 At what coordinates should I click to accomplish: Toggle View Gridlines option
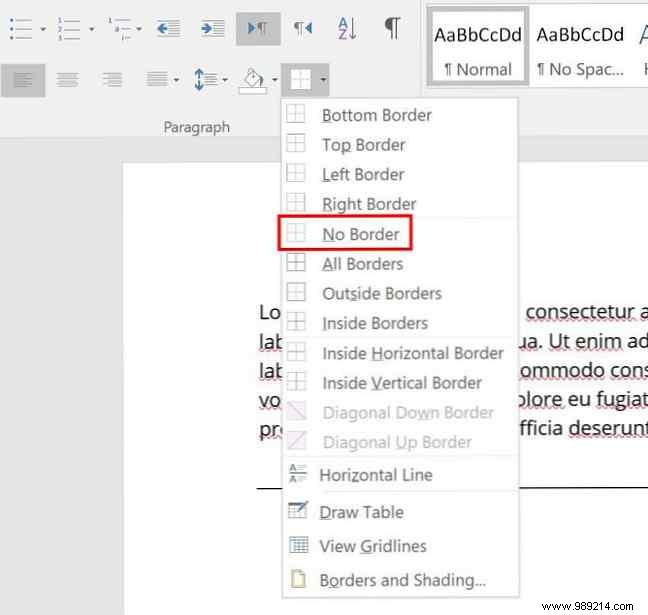[400, 546]
